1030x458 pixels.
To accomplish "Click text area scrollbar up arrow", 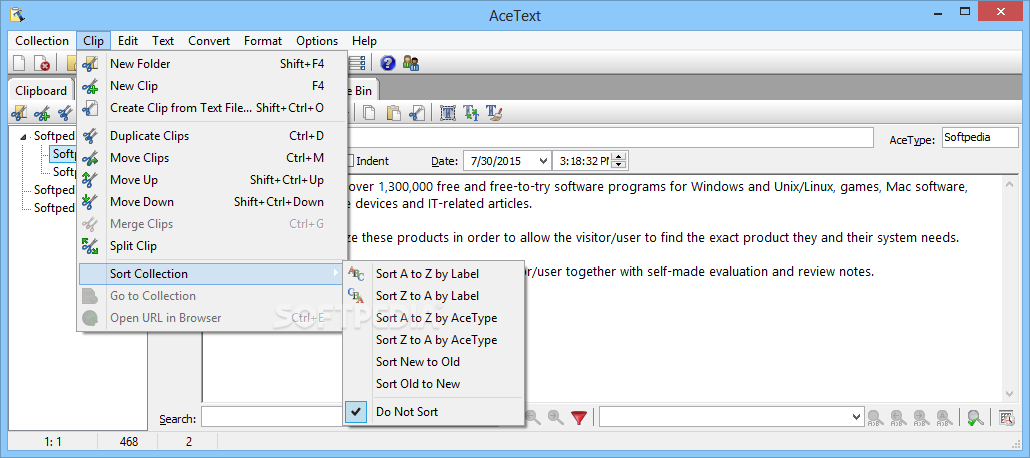I will click(1010, 185).
